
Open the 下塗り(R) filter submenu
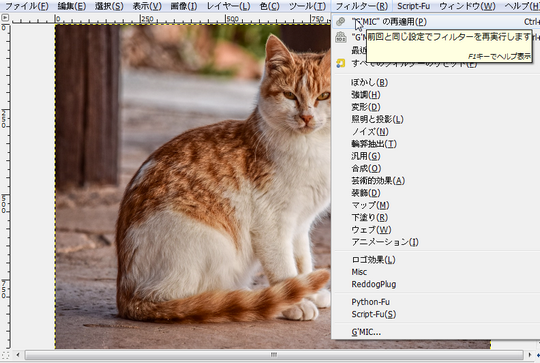pyautogui.click(x=436, y=217)
